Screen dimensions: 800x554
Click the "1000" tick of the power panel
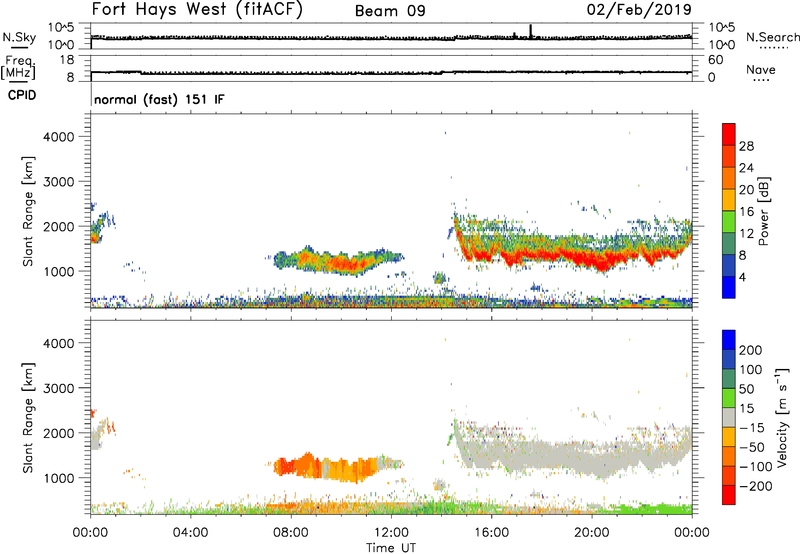click(x=59, y=271)
